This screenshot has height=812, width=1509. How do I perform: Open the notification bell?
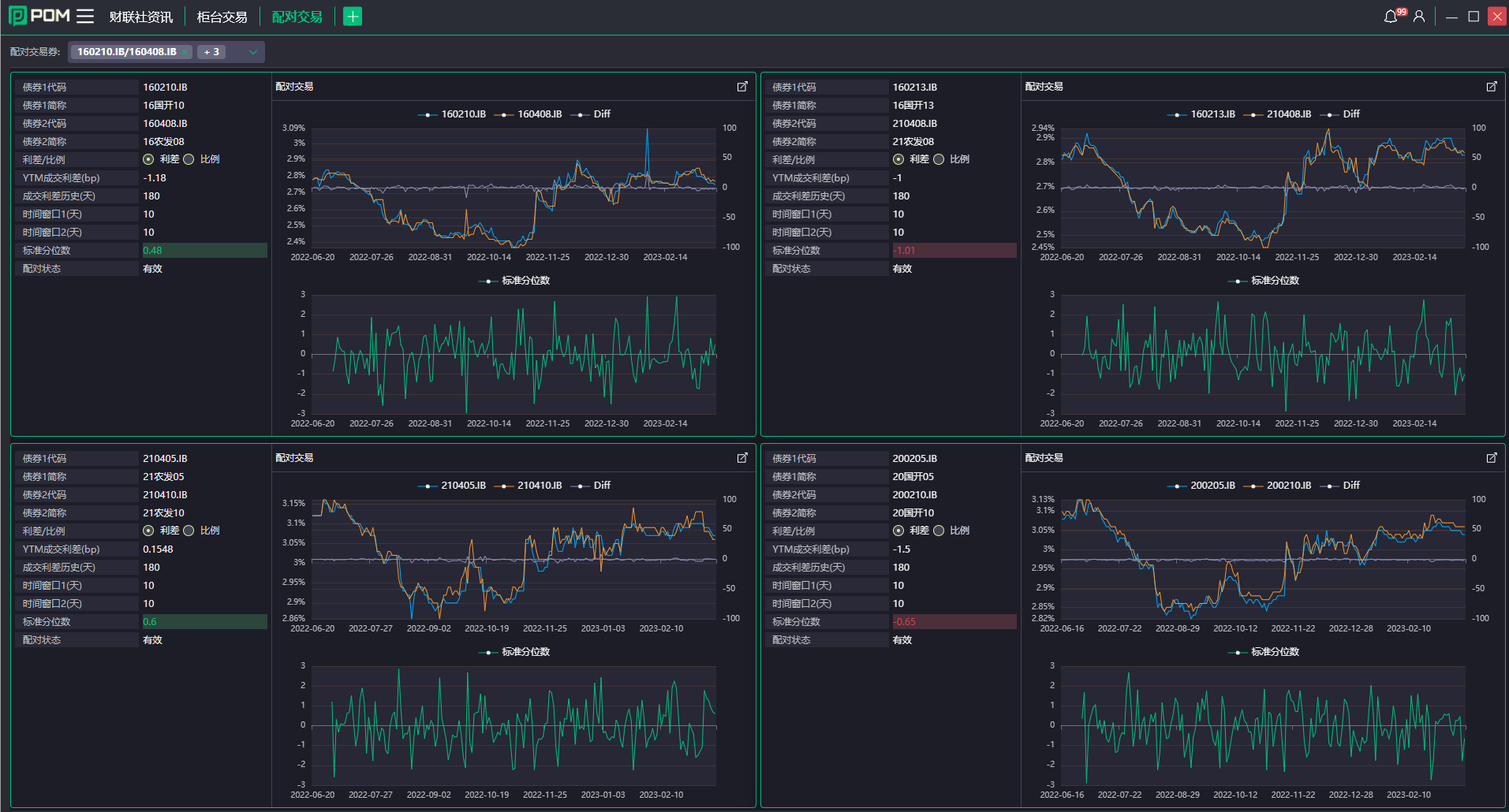click(x=1391, y=17)
